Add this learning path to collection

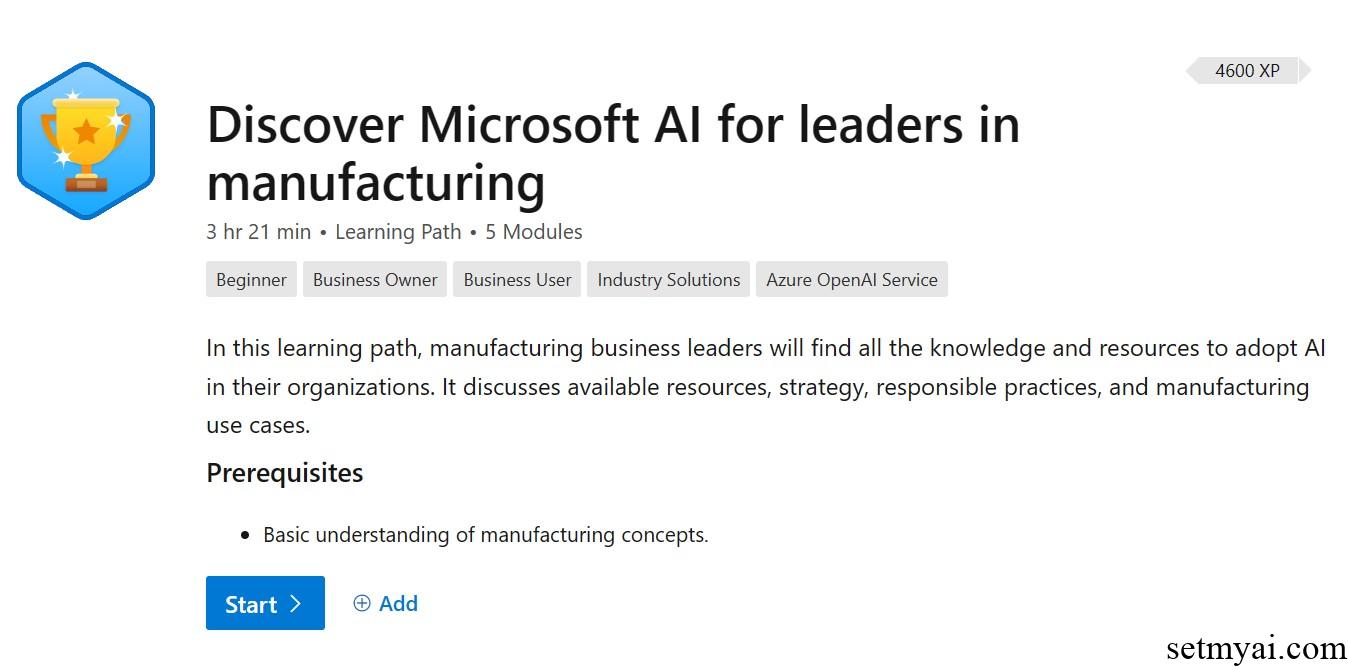coord(386,603)
